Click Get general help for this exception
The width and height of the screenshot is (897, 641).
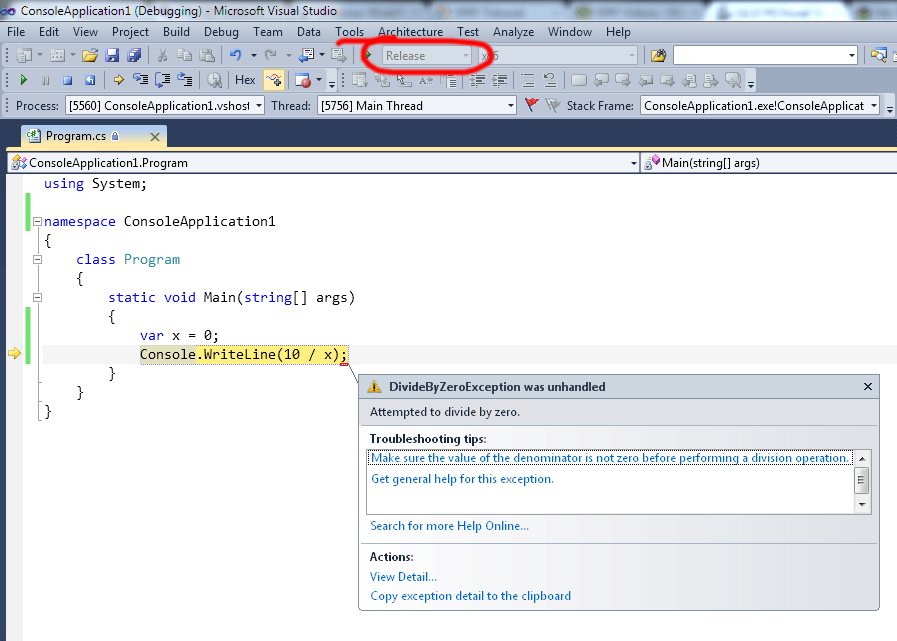click(462, 479)
